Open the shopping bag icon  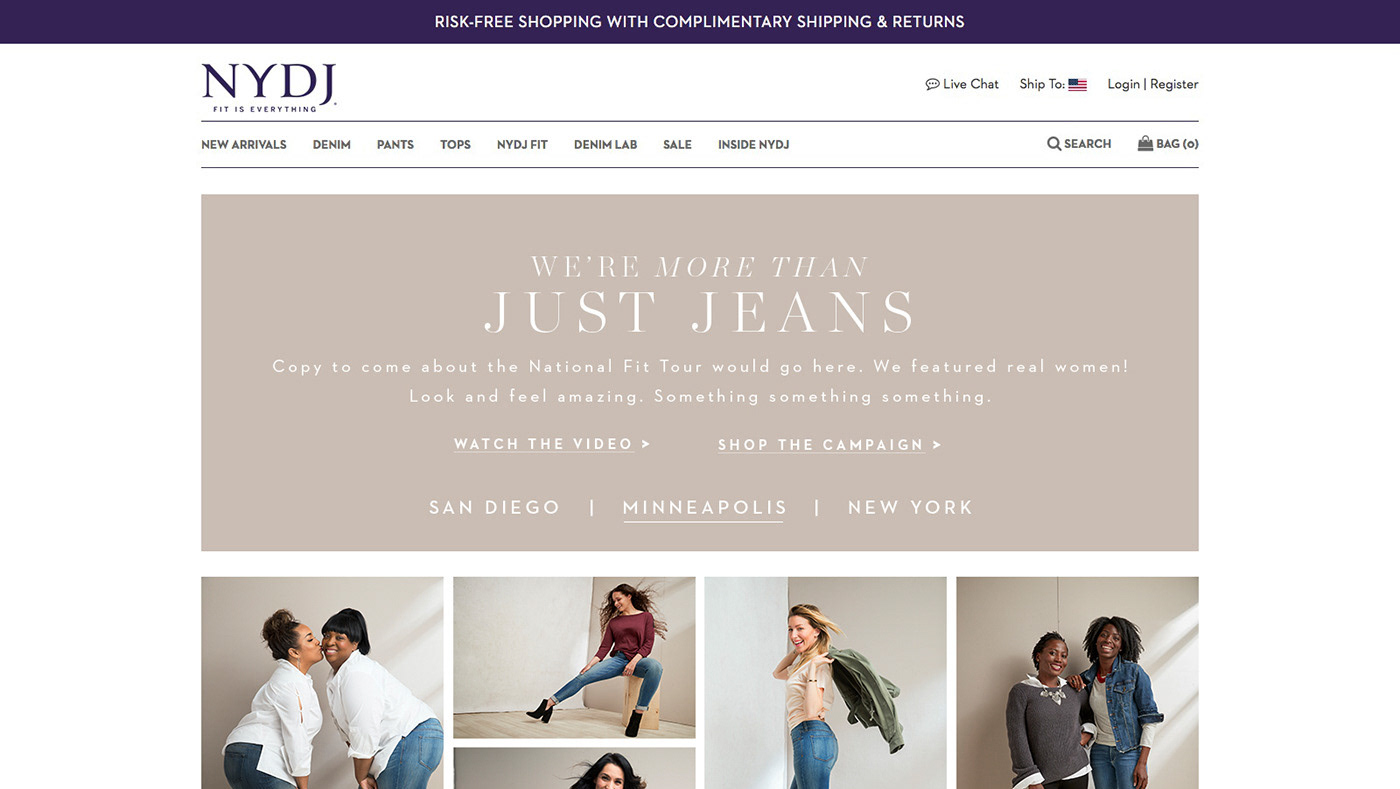[1145, 143]
